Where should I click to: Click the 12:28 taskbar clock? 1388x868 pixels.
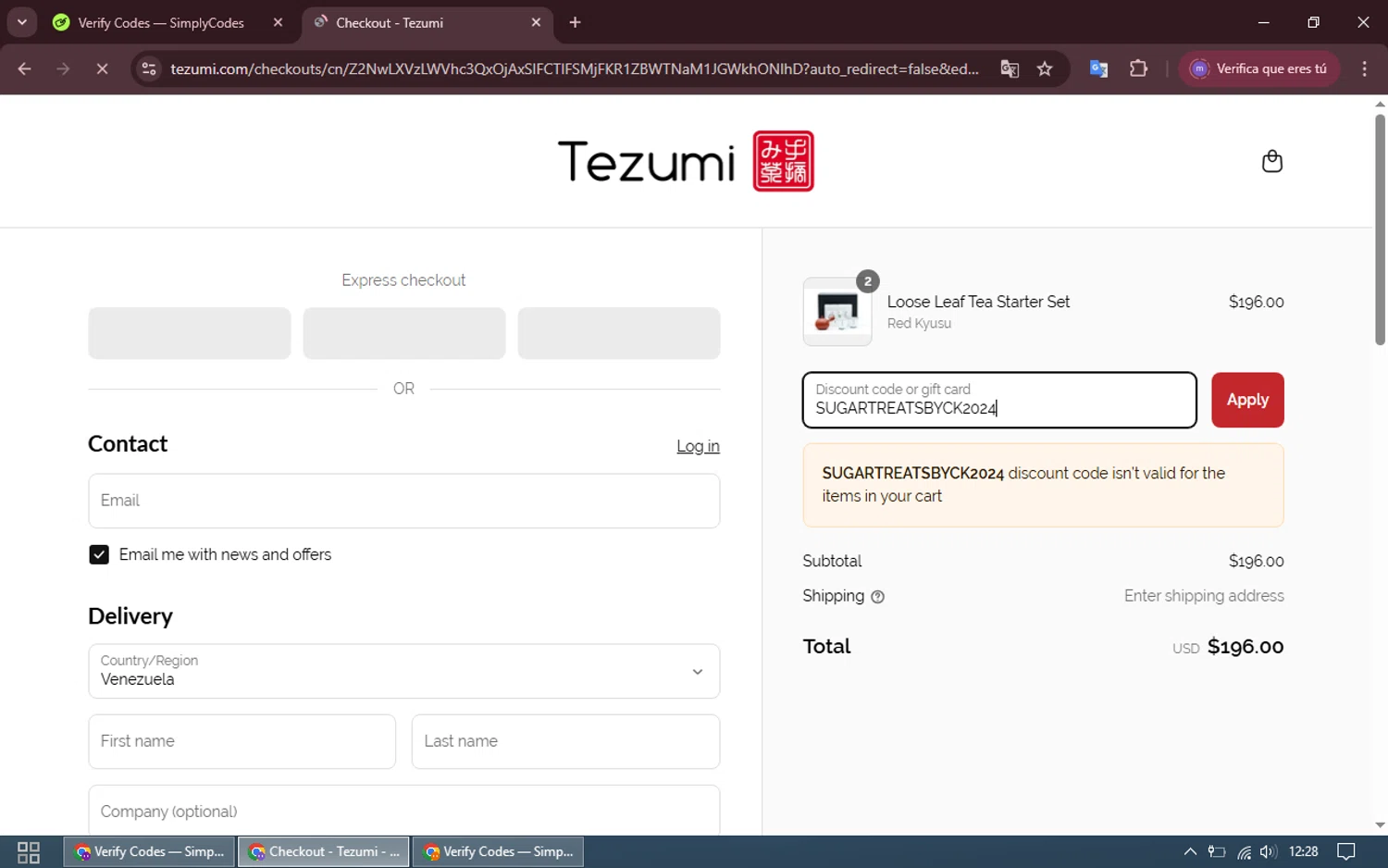(1303, 851)
